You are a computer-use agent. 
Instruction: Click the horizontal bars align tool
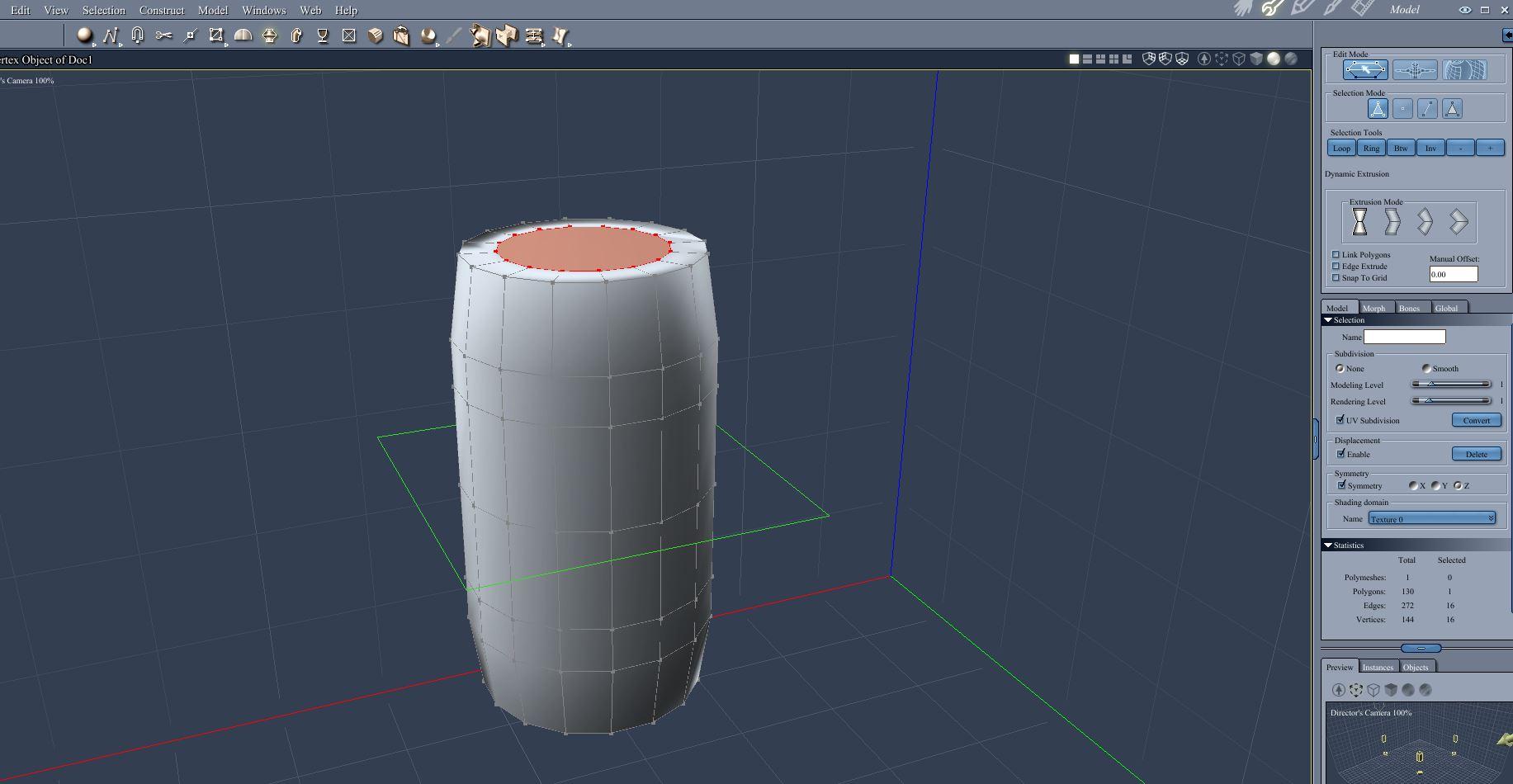[x=534, y=35]
